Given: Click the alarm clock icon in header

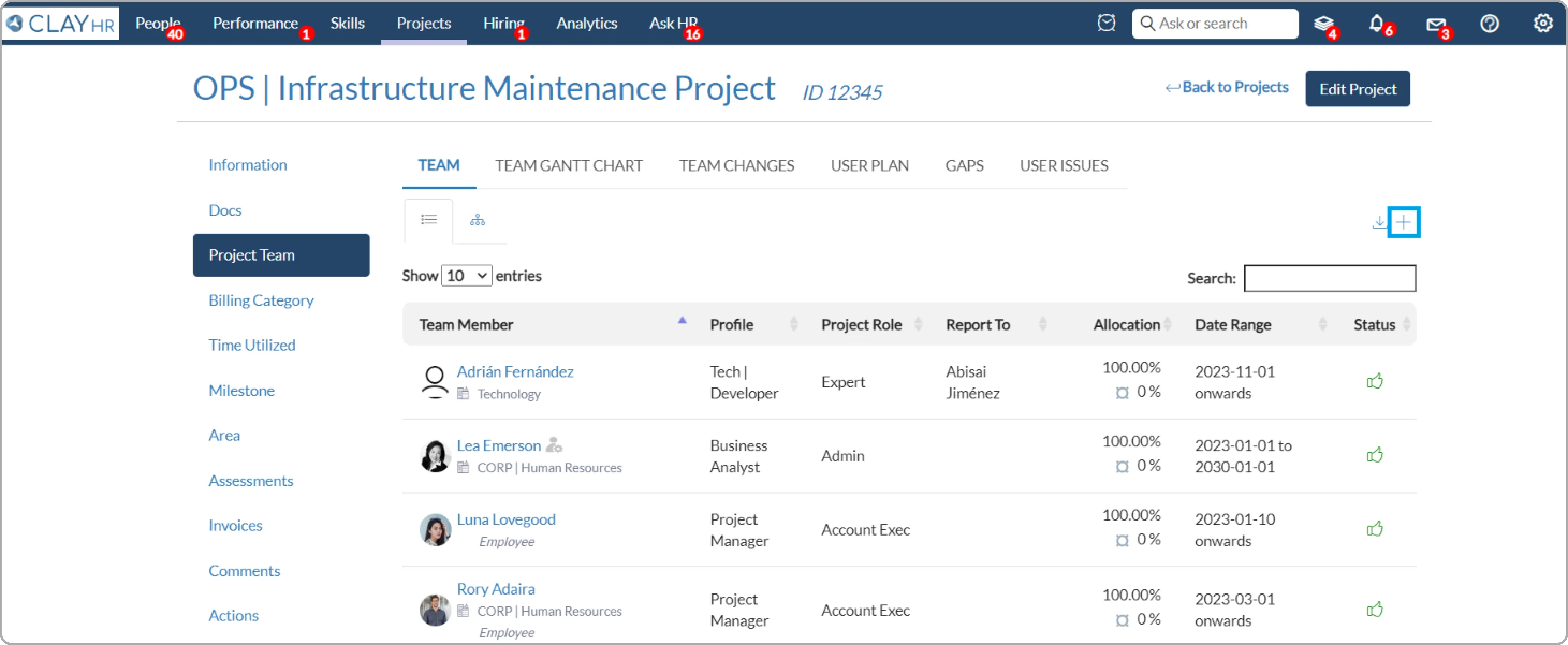Looking at the screenshot, I should click(1106, 23).
